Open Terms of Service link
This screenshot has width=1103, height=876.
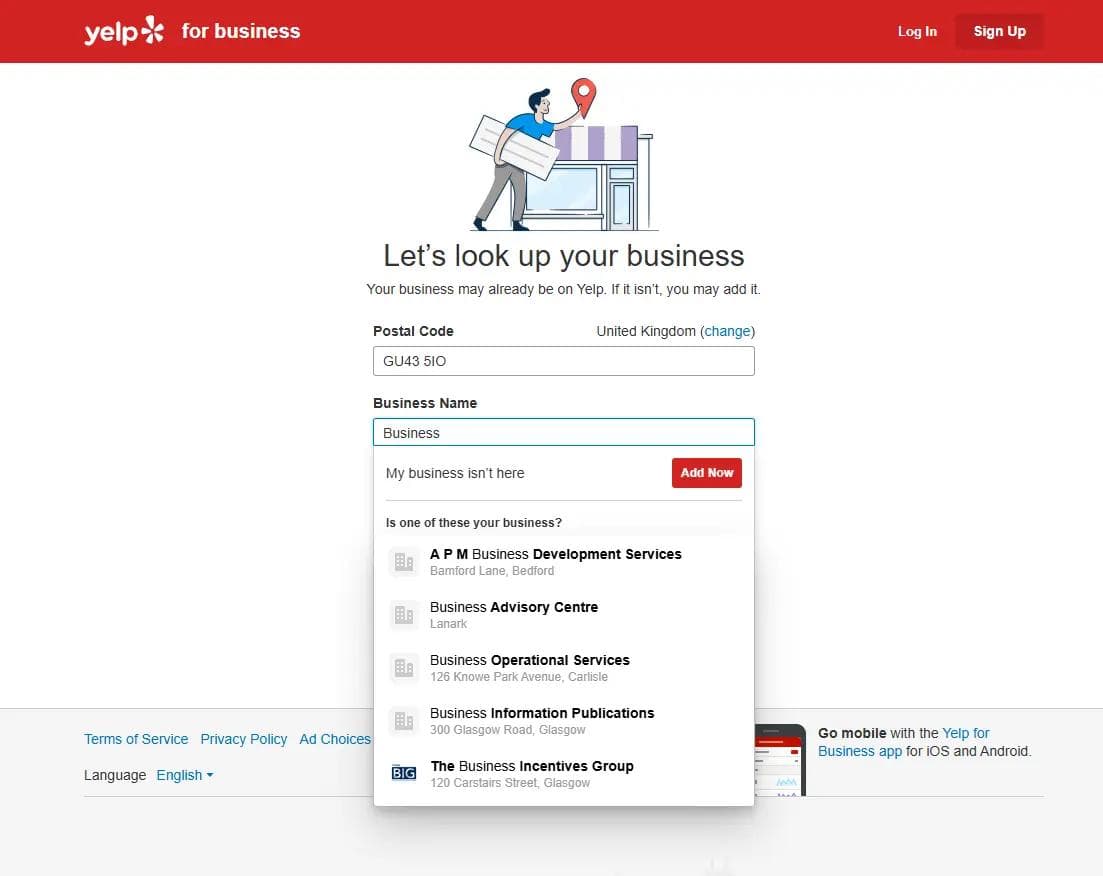pyautogui.click(x=136, y=739)
